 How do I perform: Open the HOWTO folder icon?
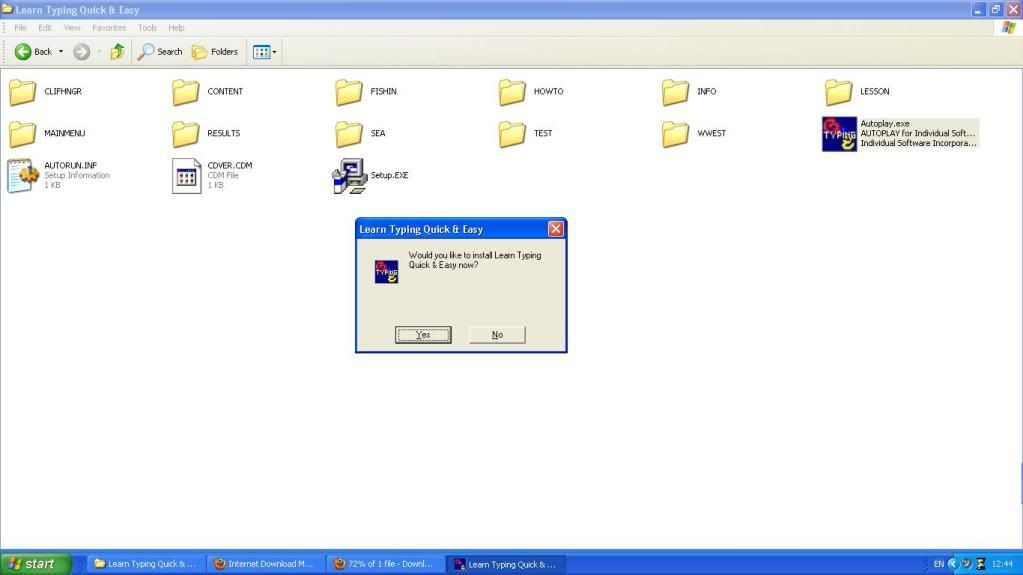(512, 92)
